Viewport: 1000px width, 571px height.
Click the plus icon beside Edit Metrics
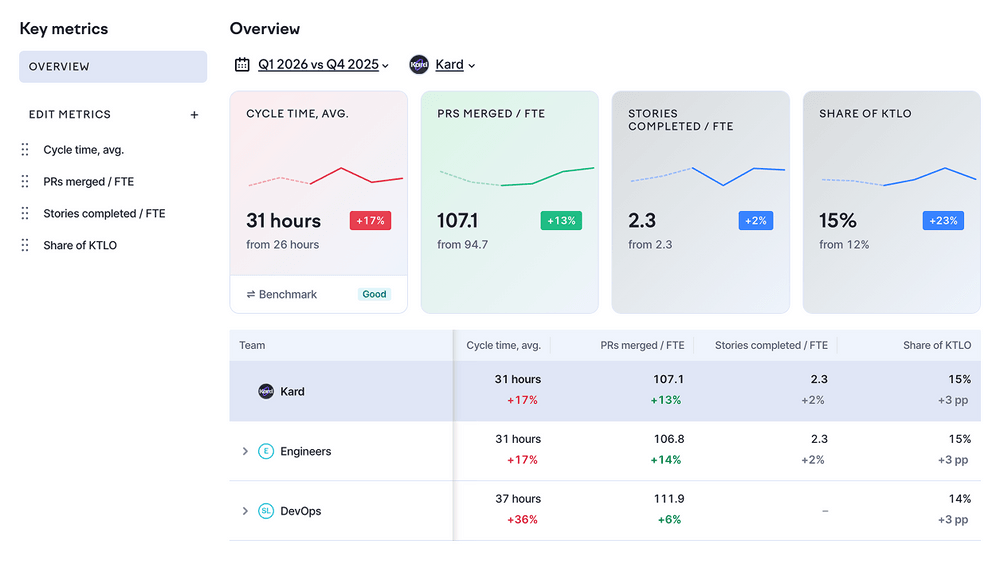point(195,115)
